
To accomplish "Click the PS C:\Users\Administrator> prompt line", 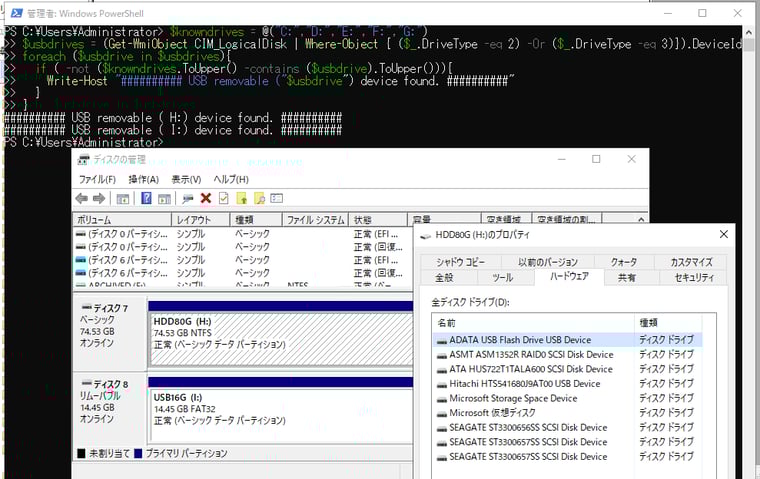I will 83,142.
